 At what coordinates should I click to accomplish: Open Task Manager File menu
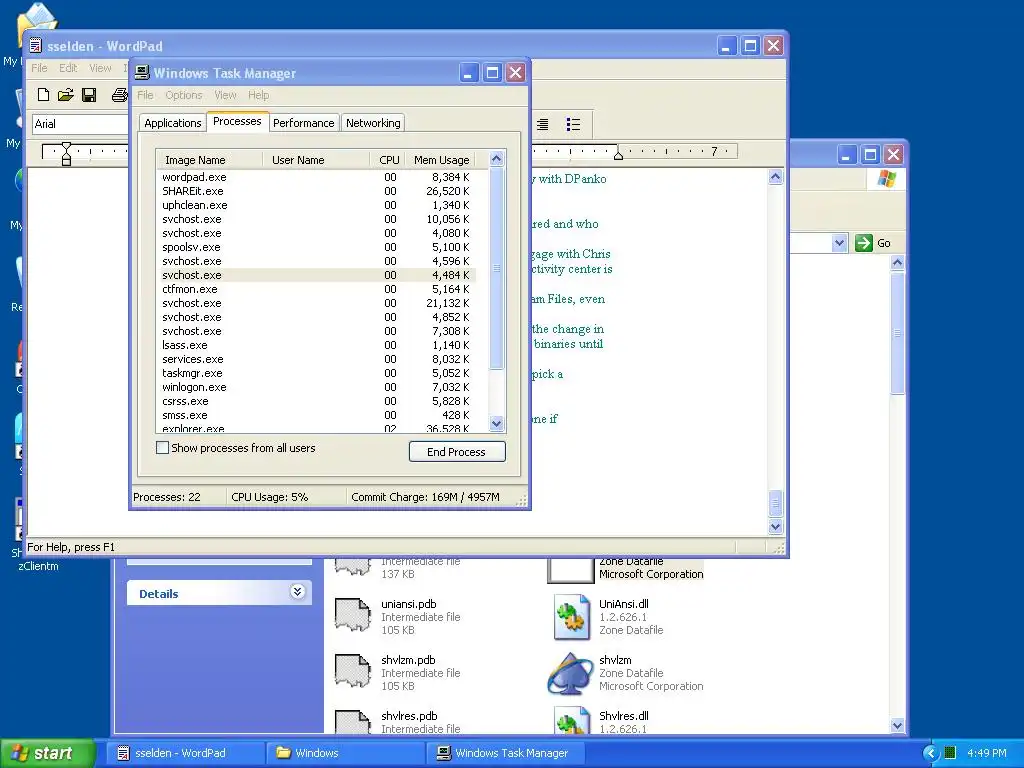pyautogui.click(x=145, y=95)
